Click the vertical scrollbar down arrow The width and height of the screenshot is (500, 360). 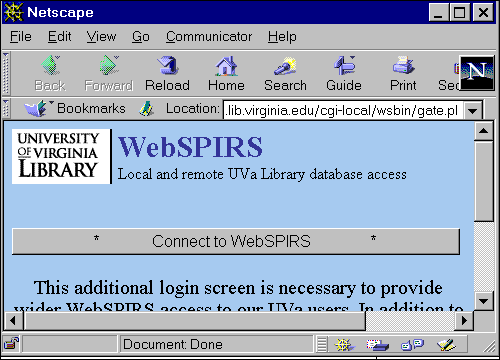[x=484, y=302]
